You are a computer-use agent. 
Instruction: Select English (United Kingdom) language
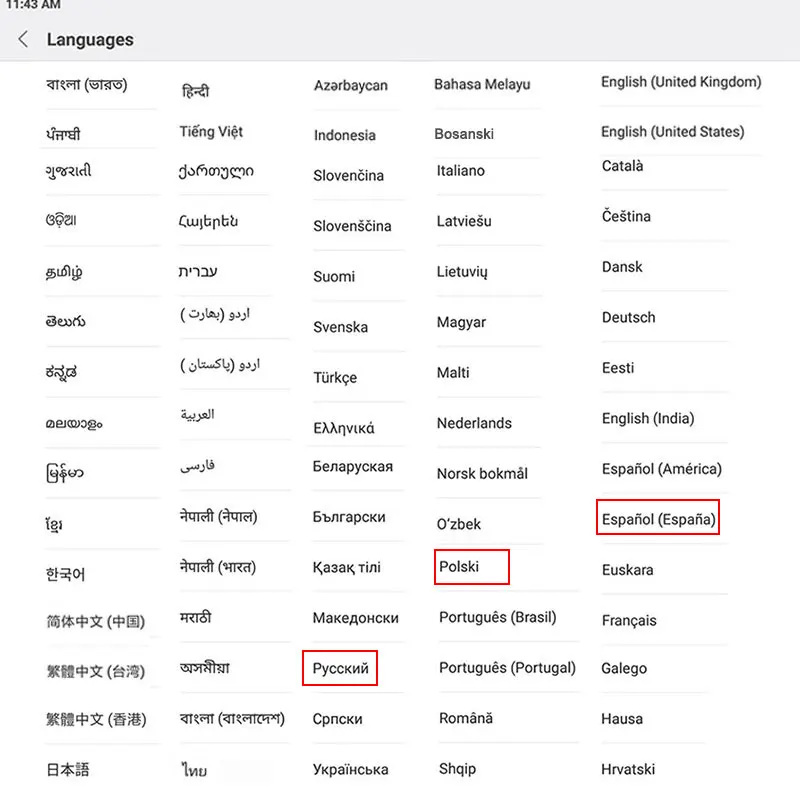[681, 82]
